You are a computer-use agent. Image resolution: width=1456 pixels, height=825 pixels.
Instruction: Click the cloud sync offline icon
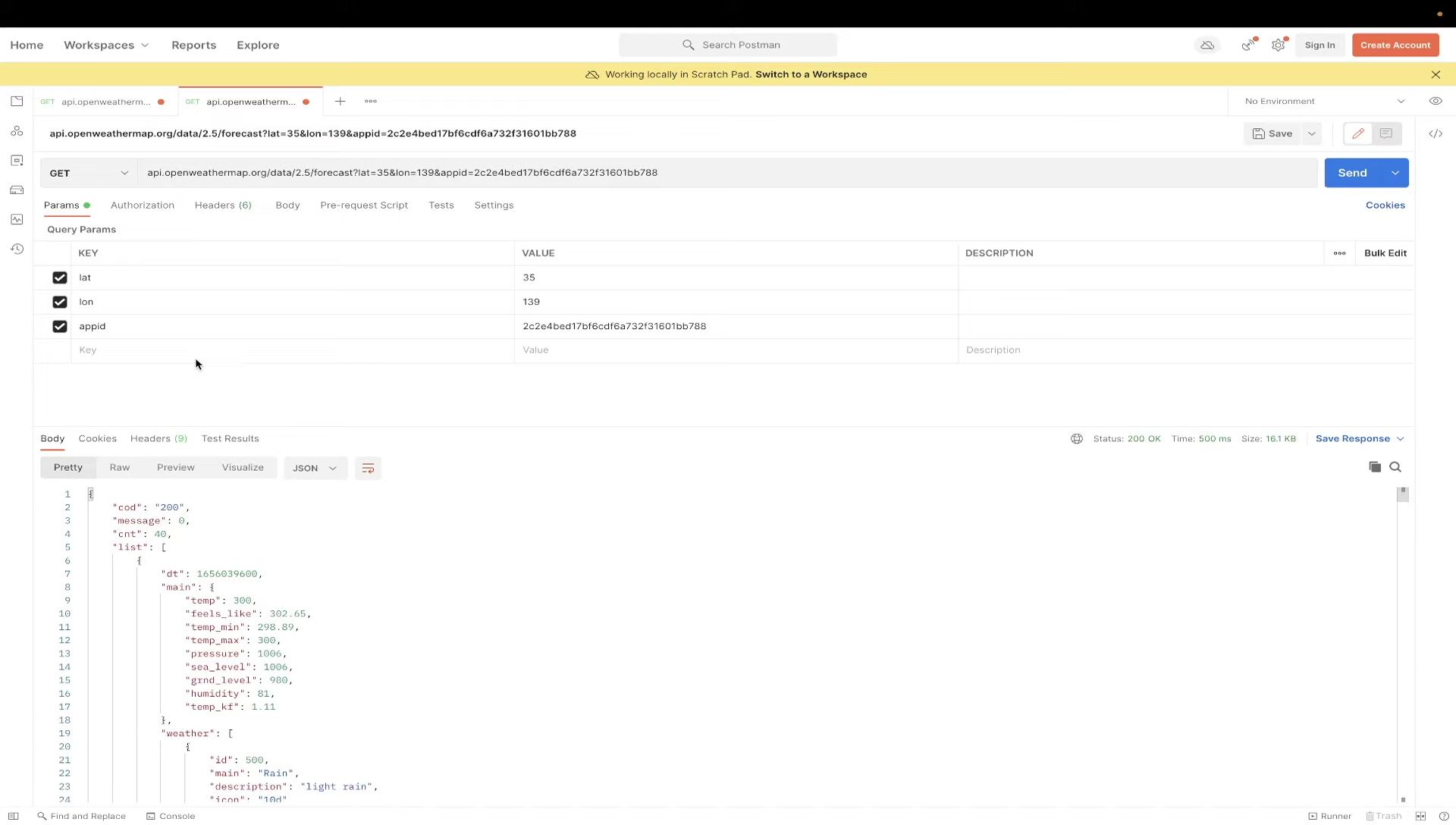click(1207, 45)
